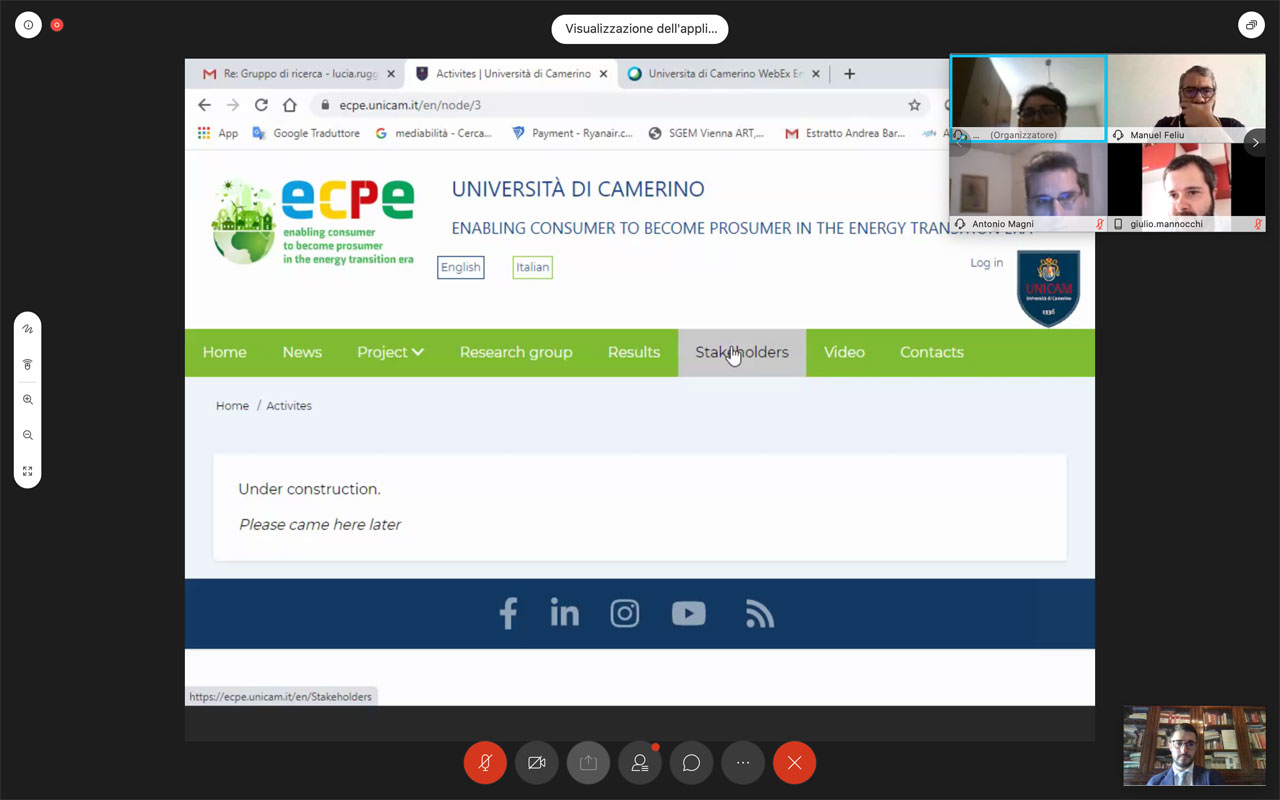Start video with the camera button
Image resolution: width=1280 pixels, height=800 pixels.
(x=537, y=763)
